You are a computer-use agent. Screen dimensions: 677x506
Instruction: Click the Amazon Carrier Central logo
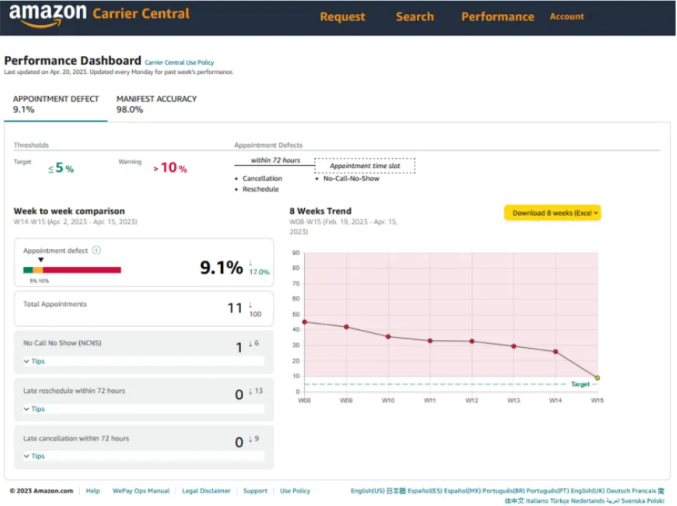[99, 16]
